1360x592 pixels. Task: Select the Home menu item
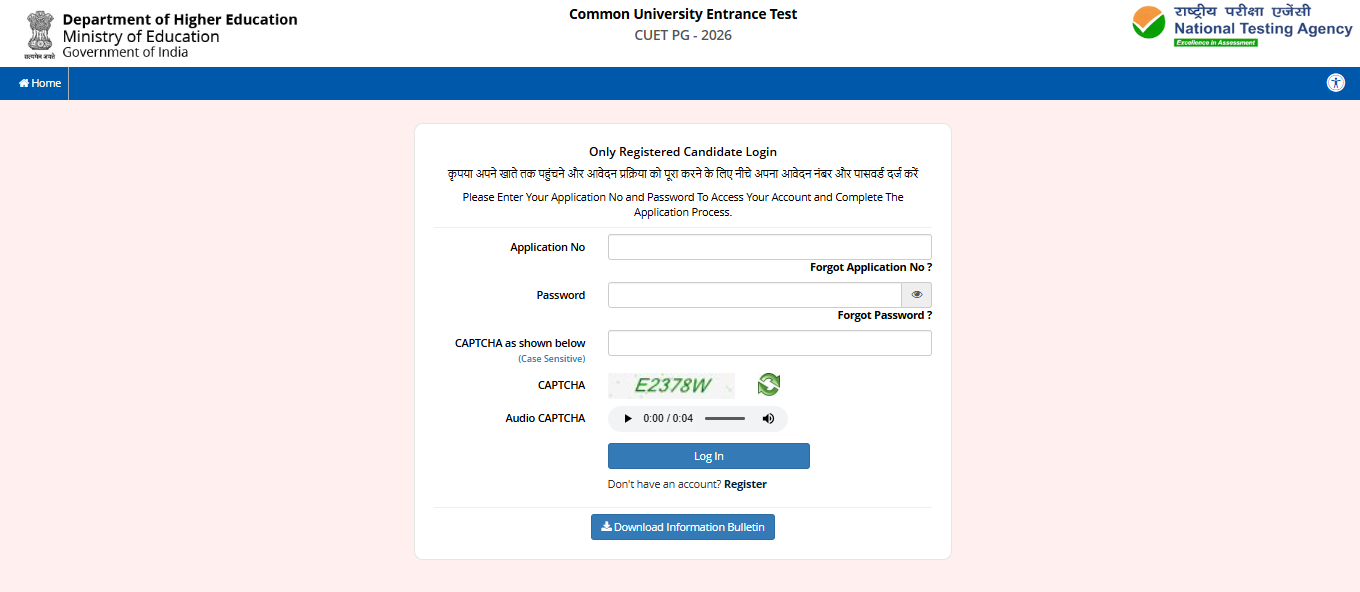(x=38, y=83)
